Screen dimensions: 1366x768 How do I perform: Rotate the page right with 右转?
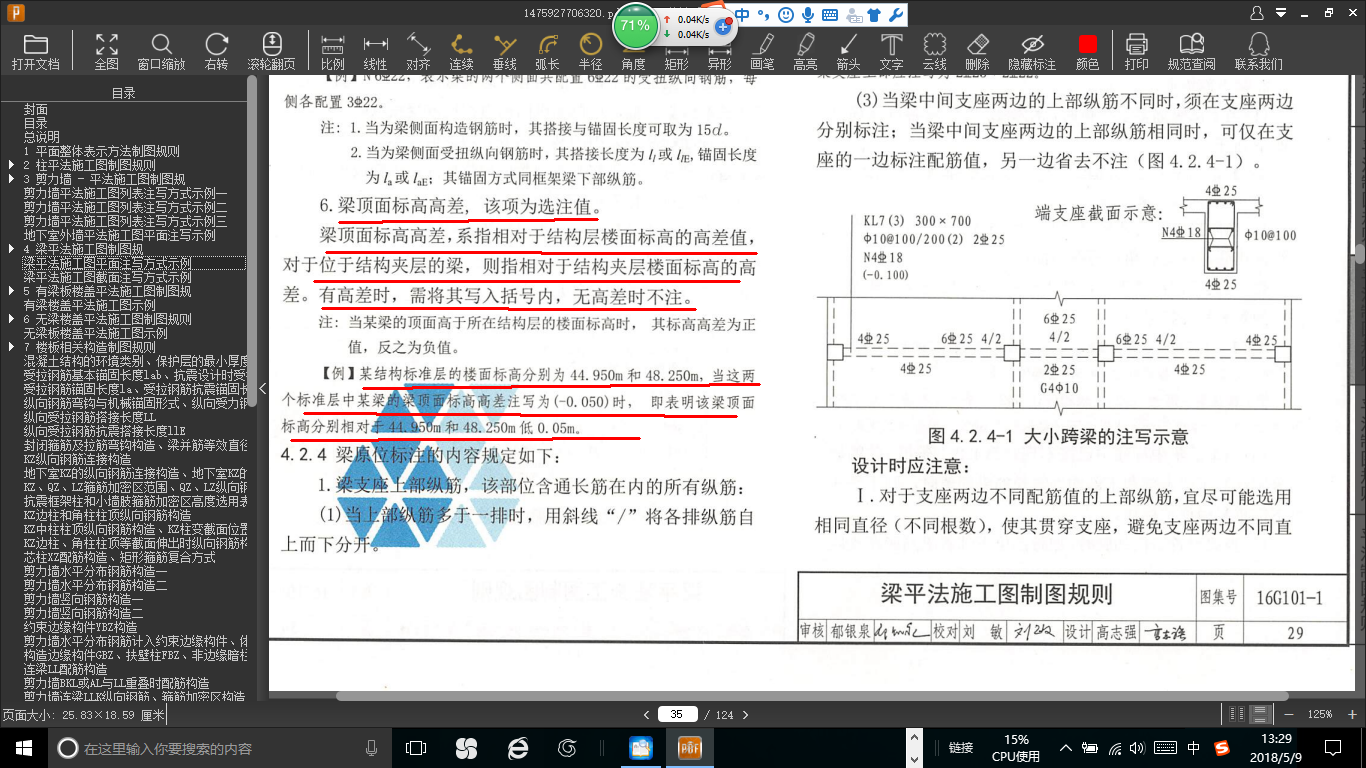point(216,51)
